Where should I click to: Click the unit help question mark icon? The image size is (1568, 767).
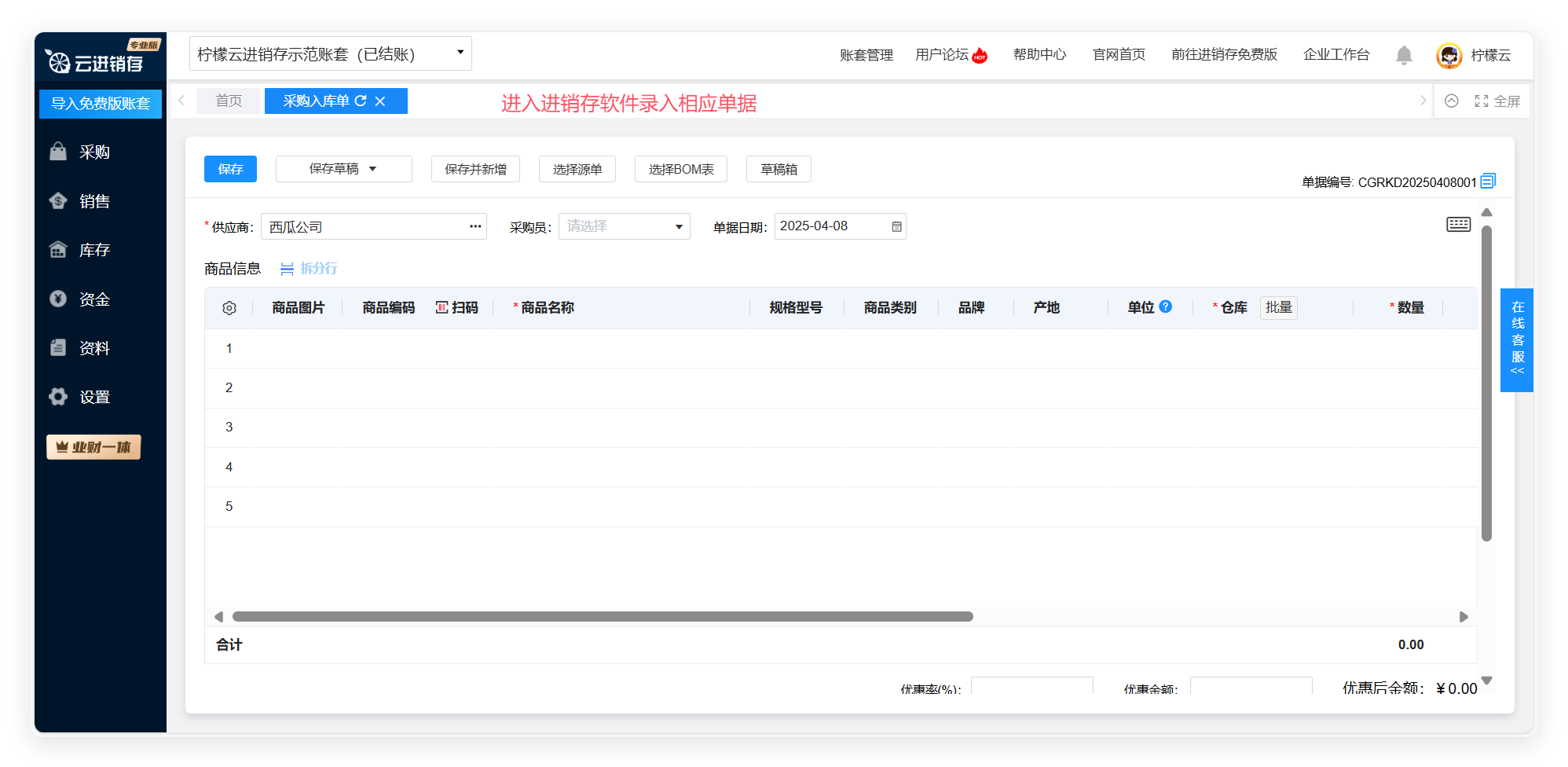1166,306
